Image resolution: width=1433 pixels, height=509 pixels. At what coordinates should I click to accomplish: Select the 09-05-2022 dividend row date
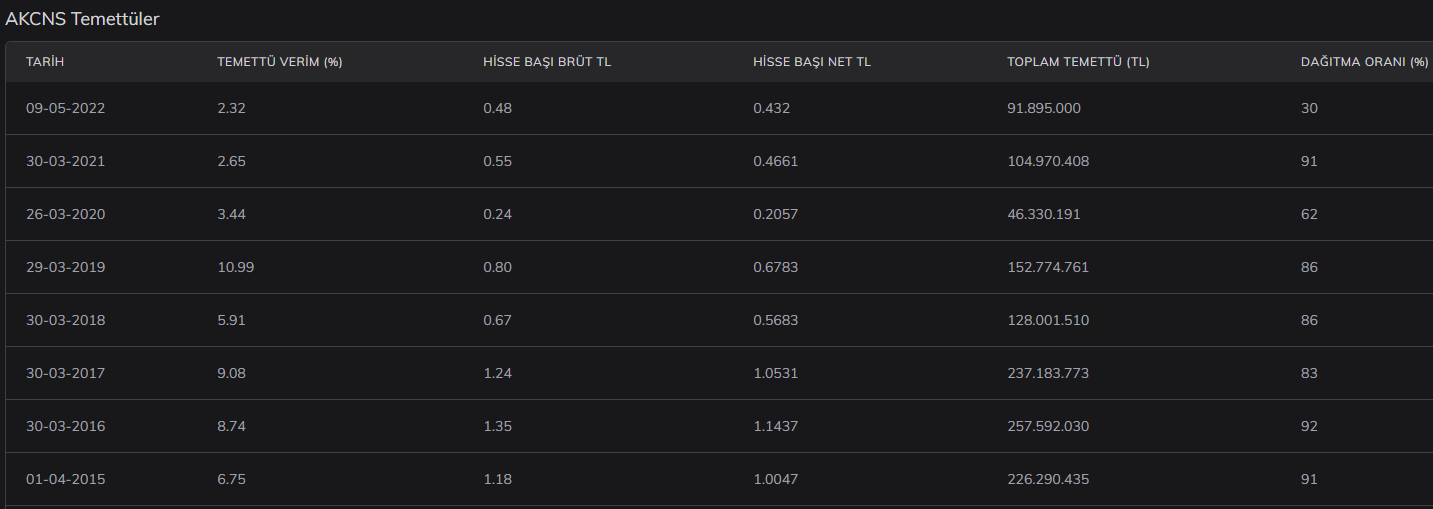[65, 108]
